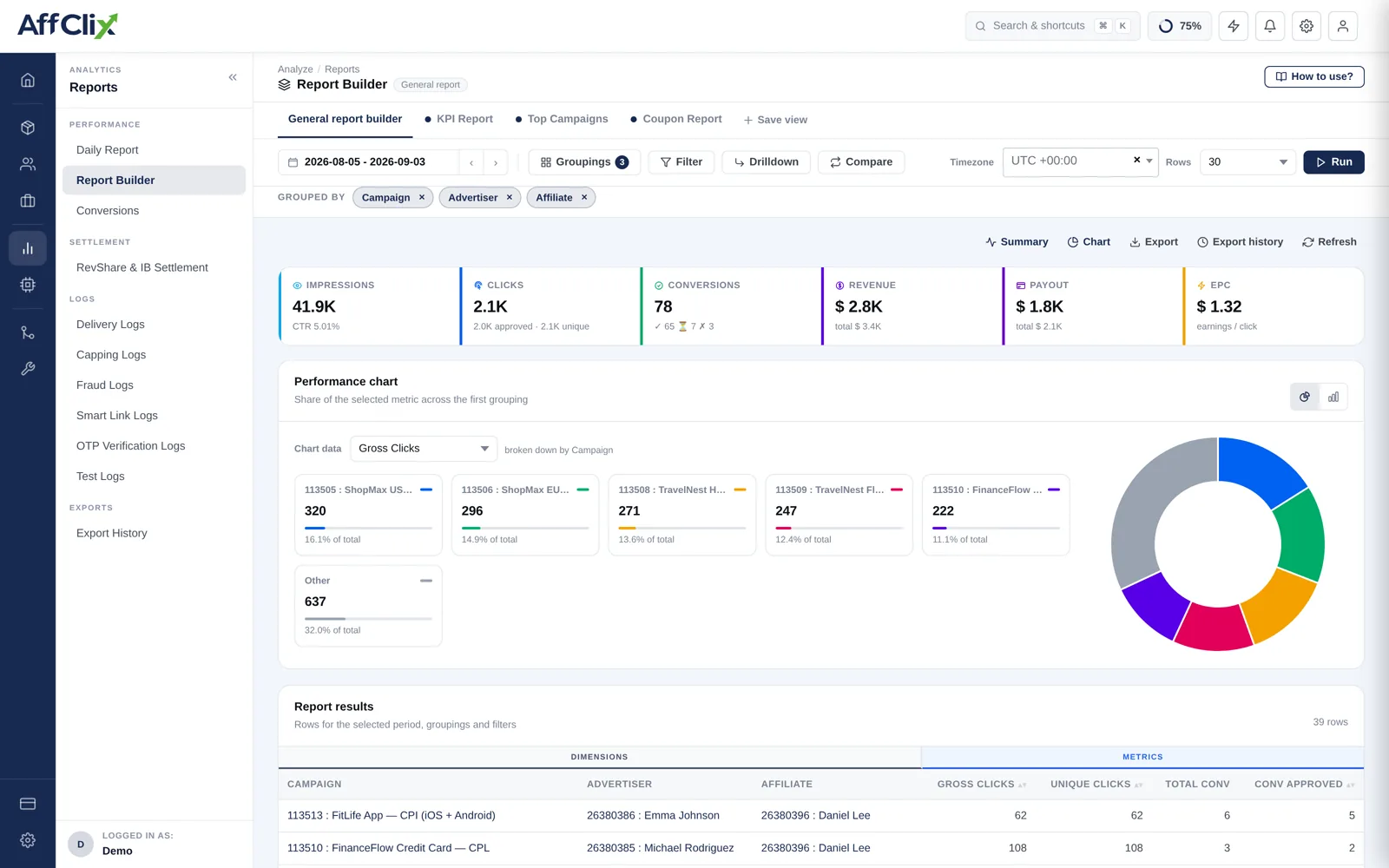The height and width of the screenshot is (868, 1389).
Task: Open the home icon in left rail
Action: click(28, 80)
